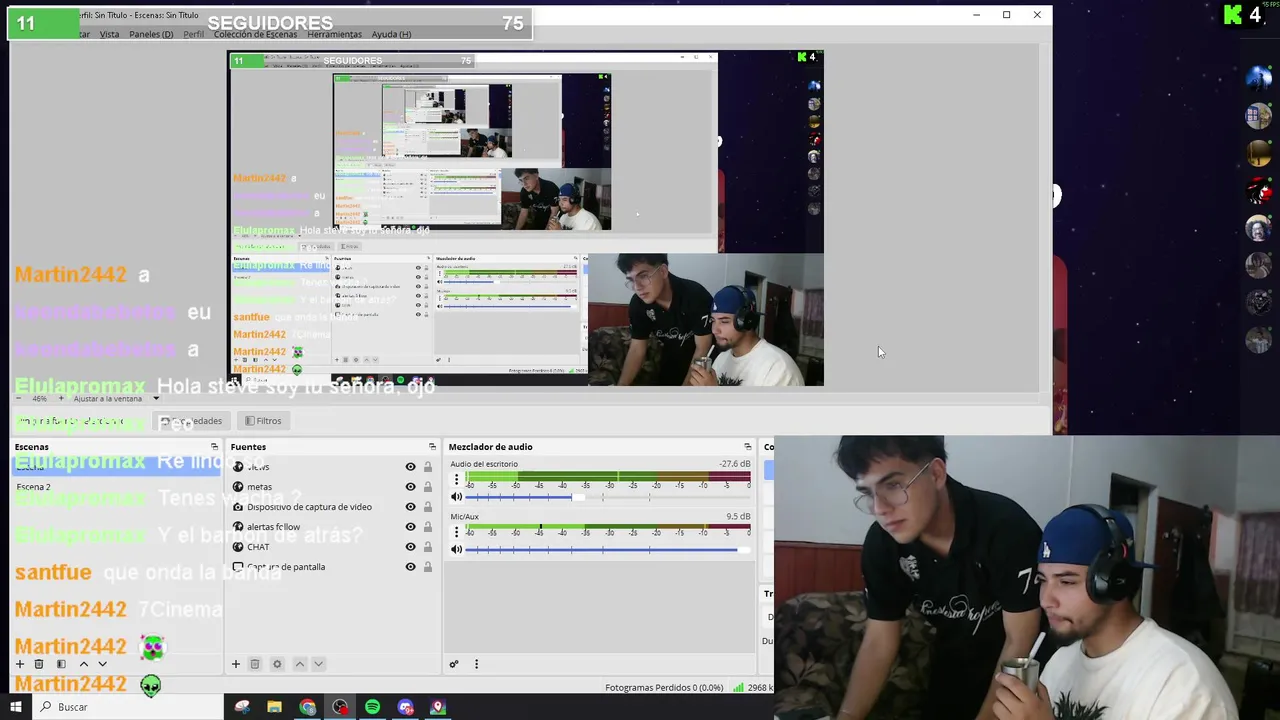This screenshot has width=1280, height=720.
Task: Open advanced audio properties gear in mixer
Action: point(454,664)
